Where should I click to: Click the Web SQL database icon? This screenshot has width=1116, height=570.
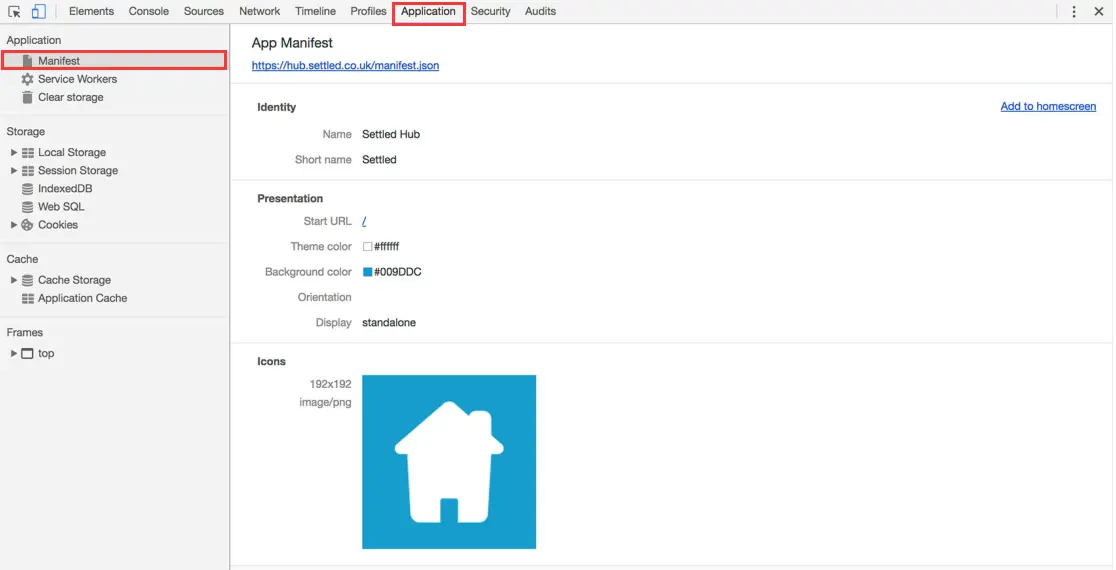pos(27,207)
